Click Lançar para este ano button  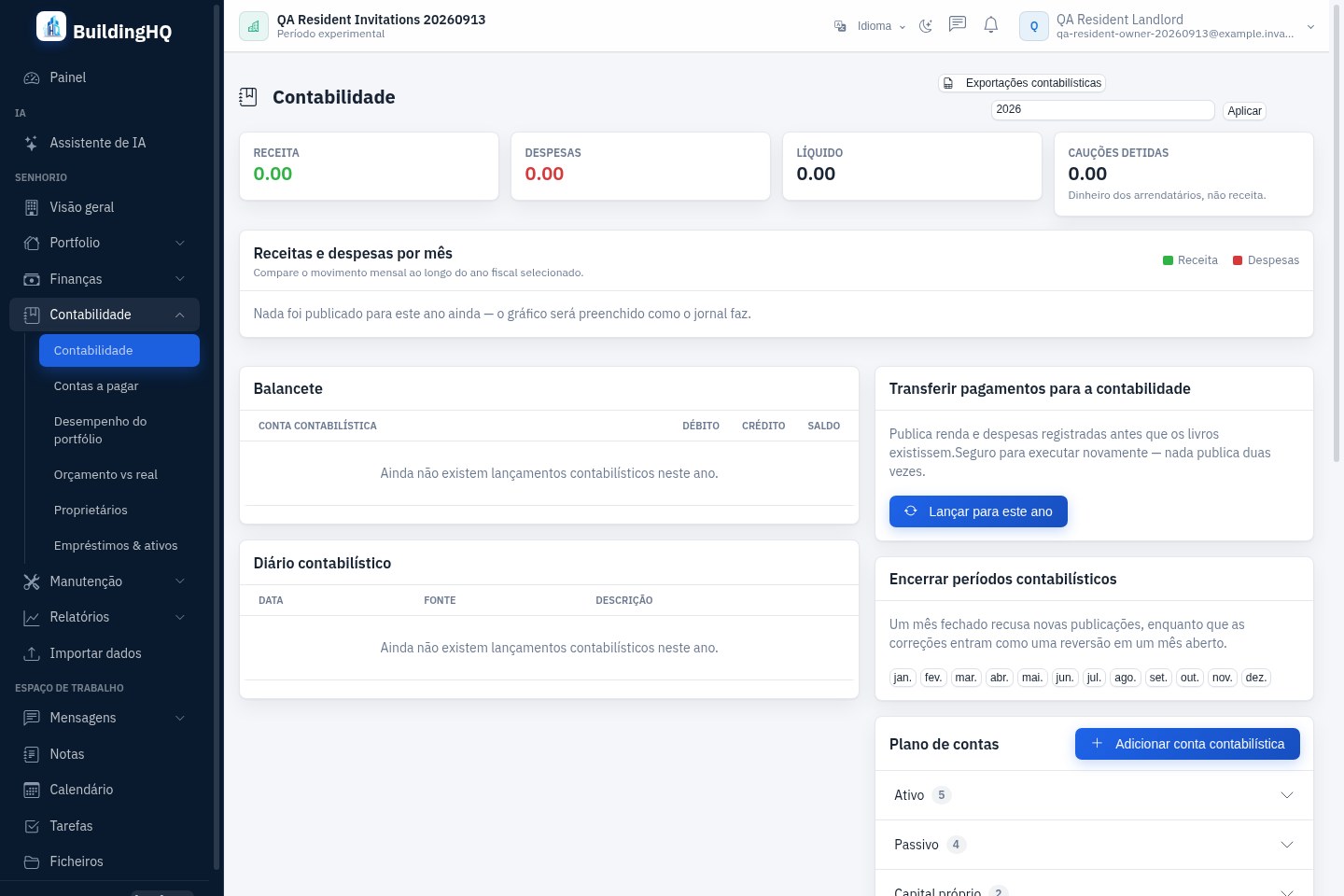(x=978, y=511)
